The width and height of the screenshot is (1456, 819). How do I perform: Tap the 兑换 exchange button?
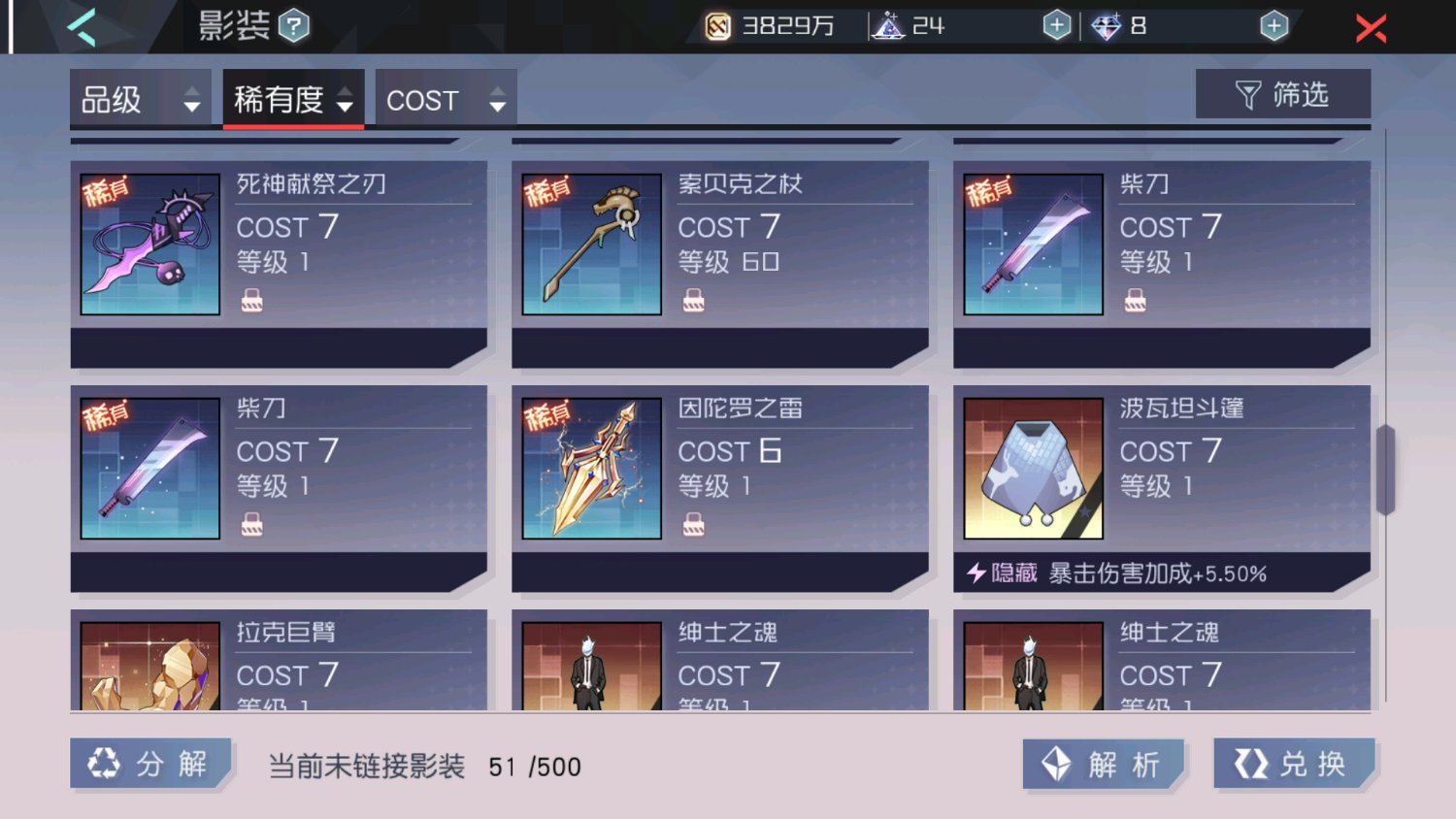[1295, 764]
